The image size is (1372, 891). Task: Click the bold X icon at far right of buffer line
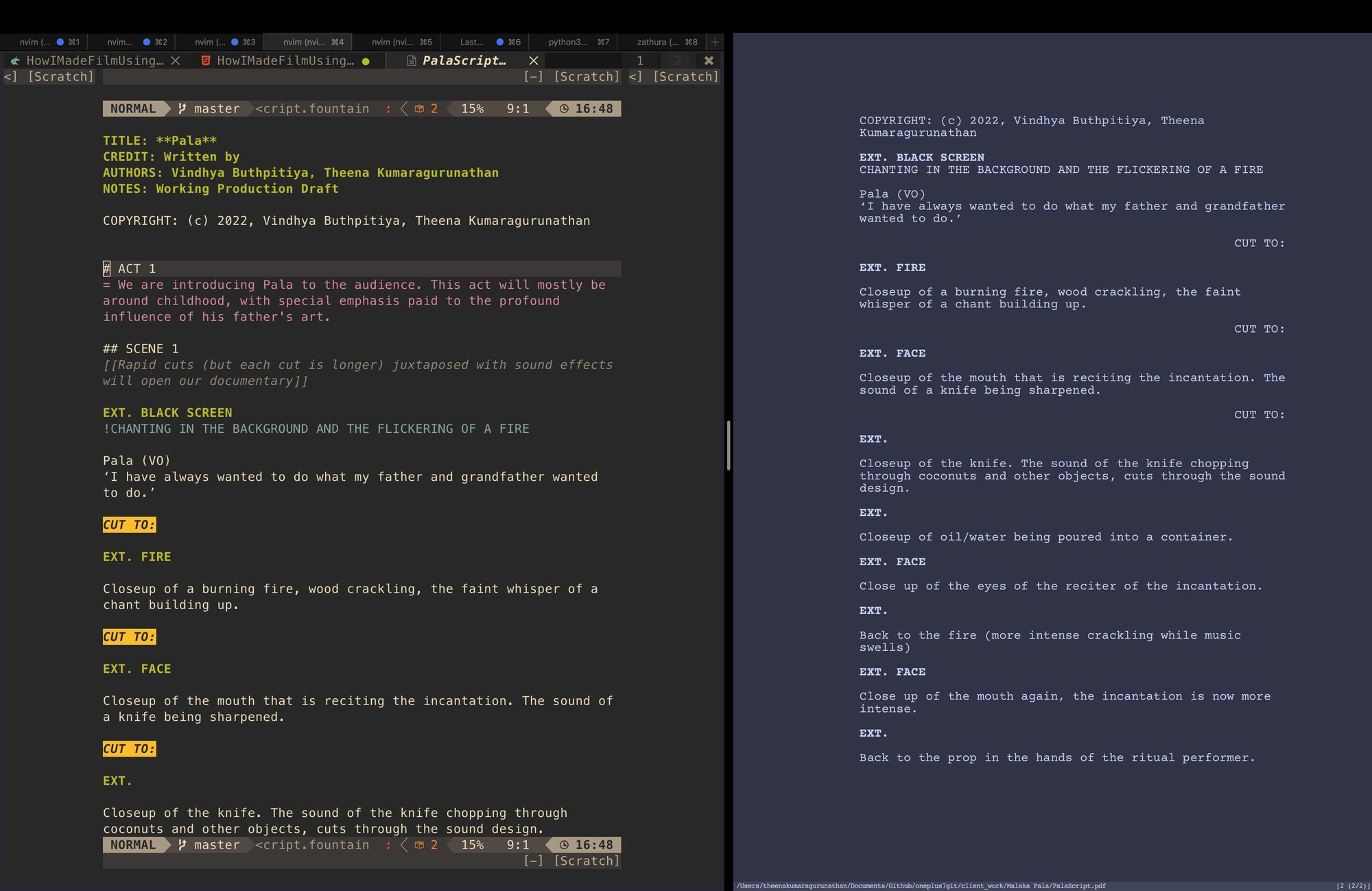point(709,60)
